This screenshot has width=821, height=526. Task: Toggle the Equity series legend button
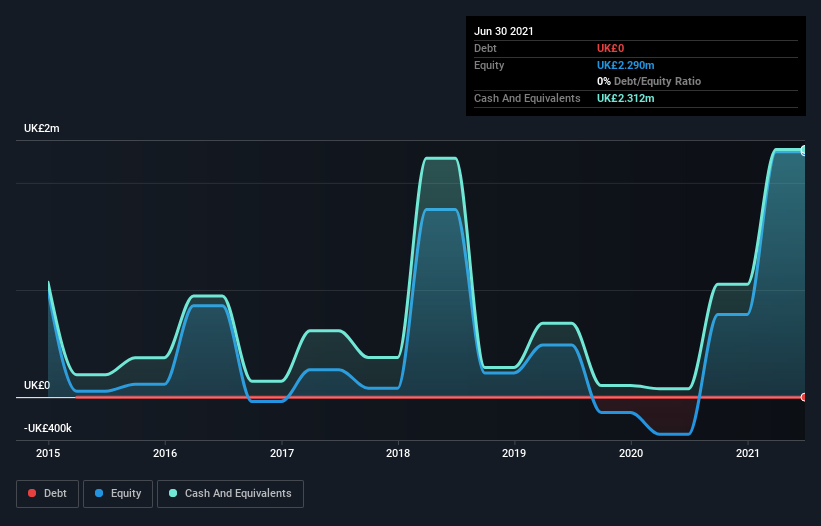[x=118, y=494]
